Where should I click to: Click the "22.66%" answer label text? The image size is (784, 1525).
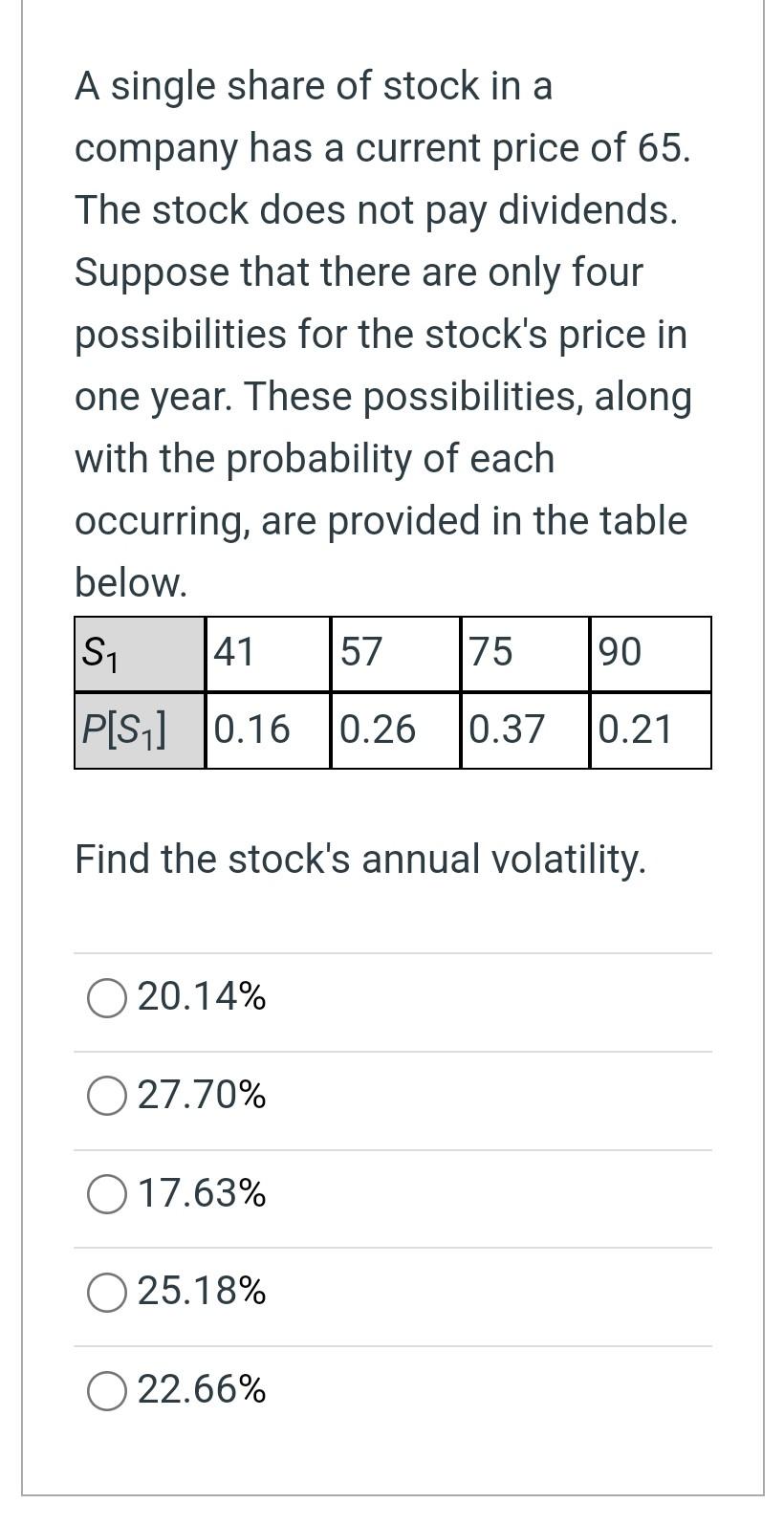click(202, 1389)
